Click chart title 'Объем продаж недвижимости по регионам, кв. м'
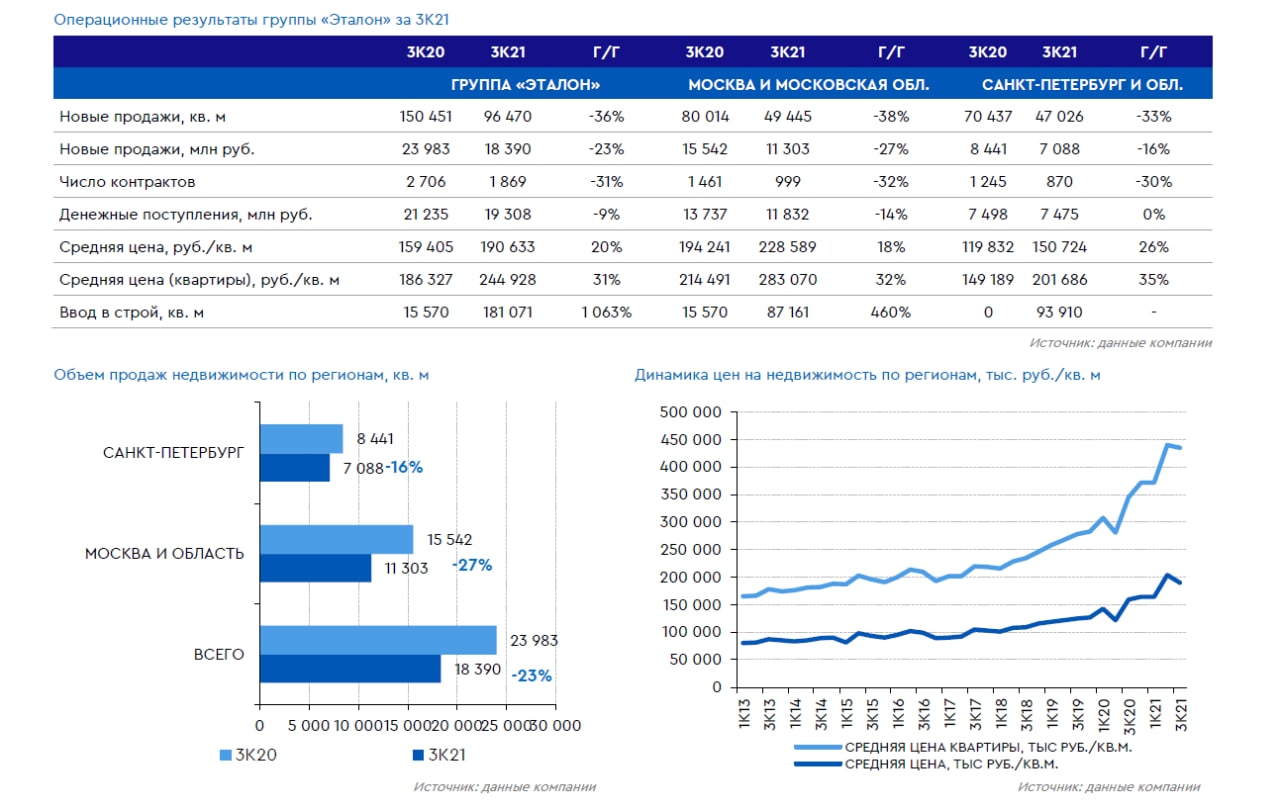The width and height of the screenshot is (1280, 809). click(241, 375)
